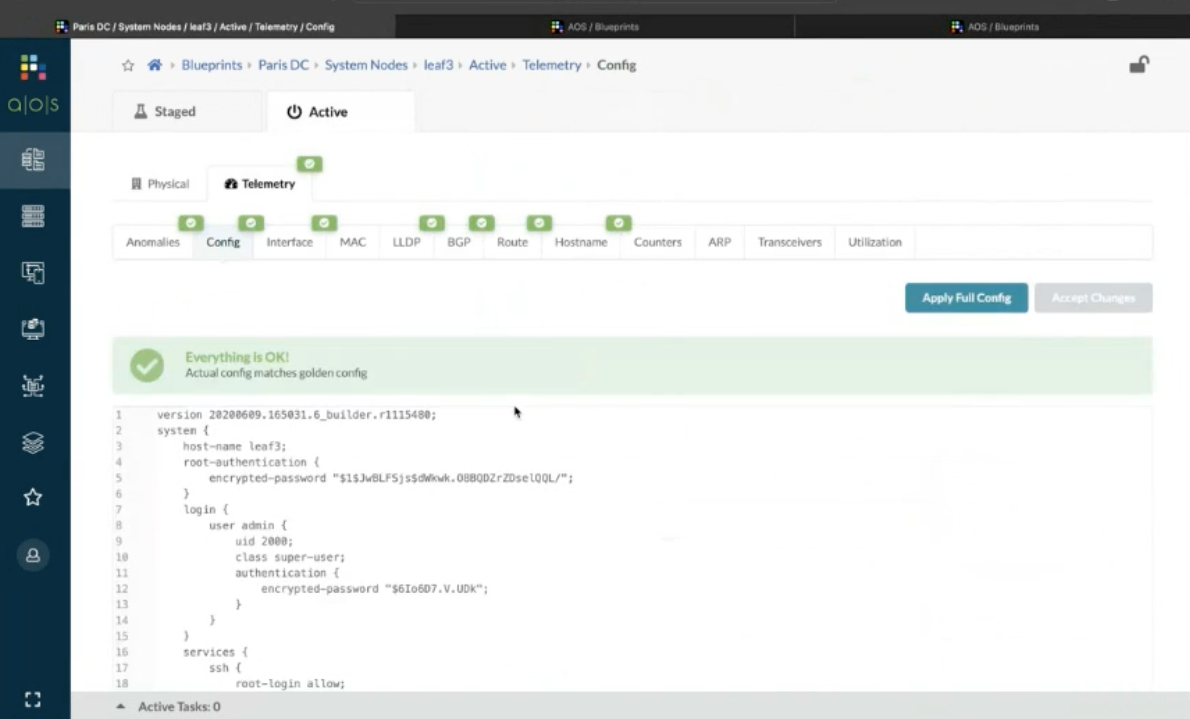Open the BGP telemetry tab

[x=458, y=242]
